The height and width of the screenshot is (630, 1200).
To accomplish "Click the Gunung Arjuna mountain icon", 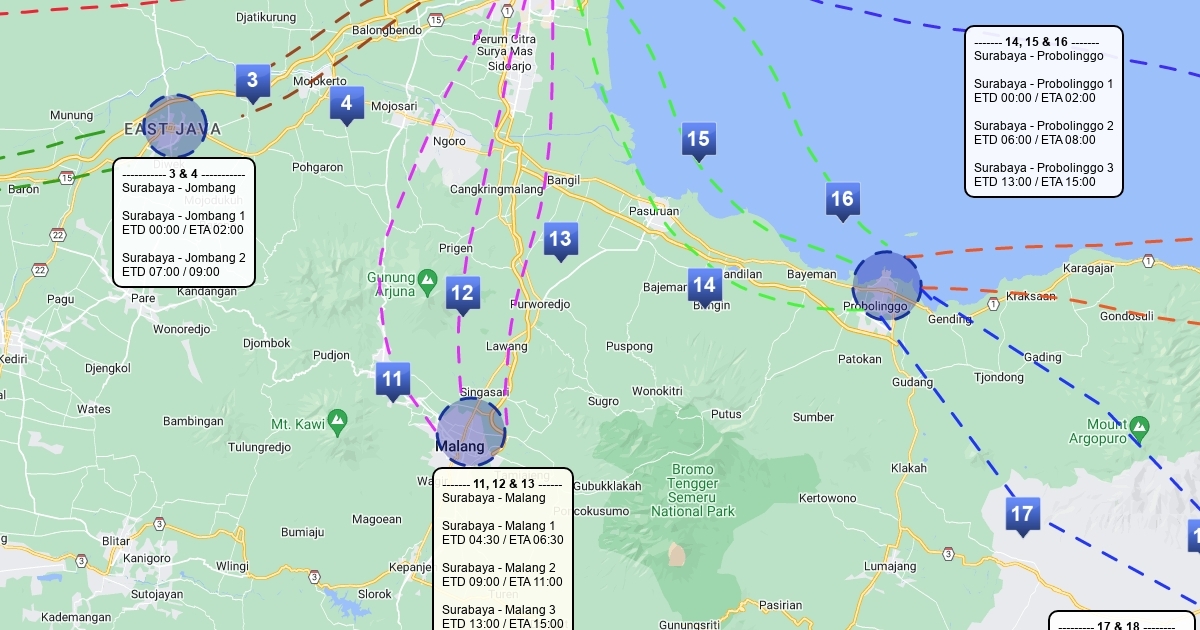I will (428, 278).
